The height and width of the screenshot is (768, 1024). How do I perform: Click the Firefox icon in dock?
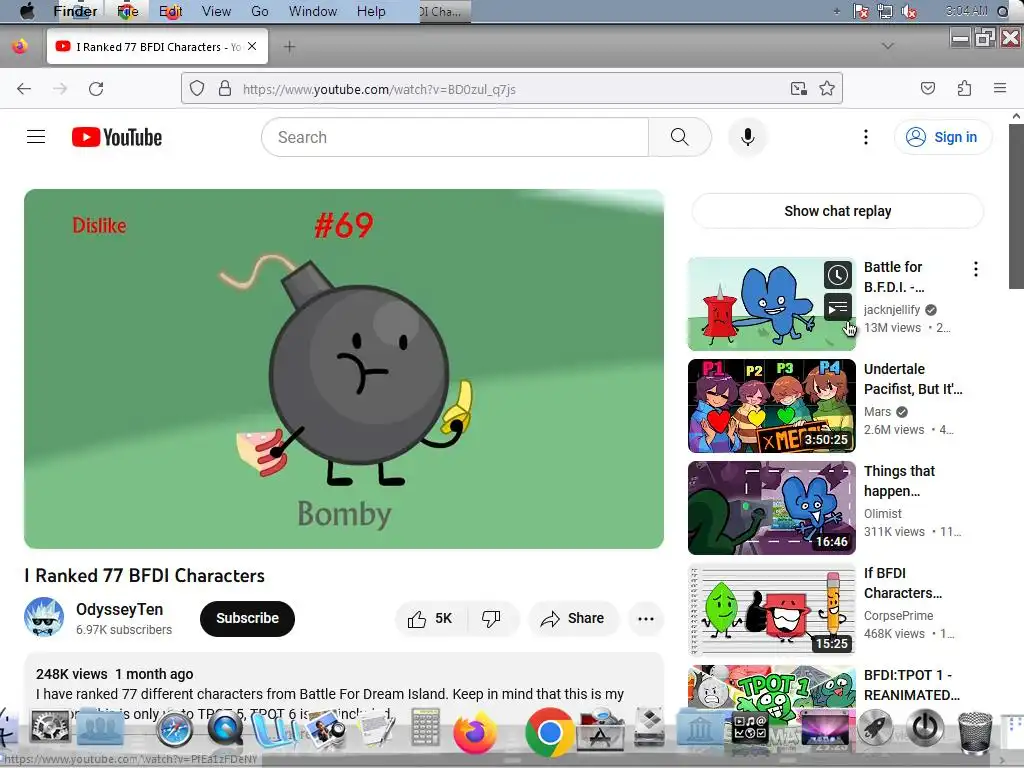(475, 732)
